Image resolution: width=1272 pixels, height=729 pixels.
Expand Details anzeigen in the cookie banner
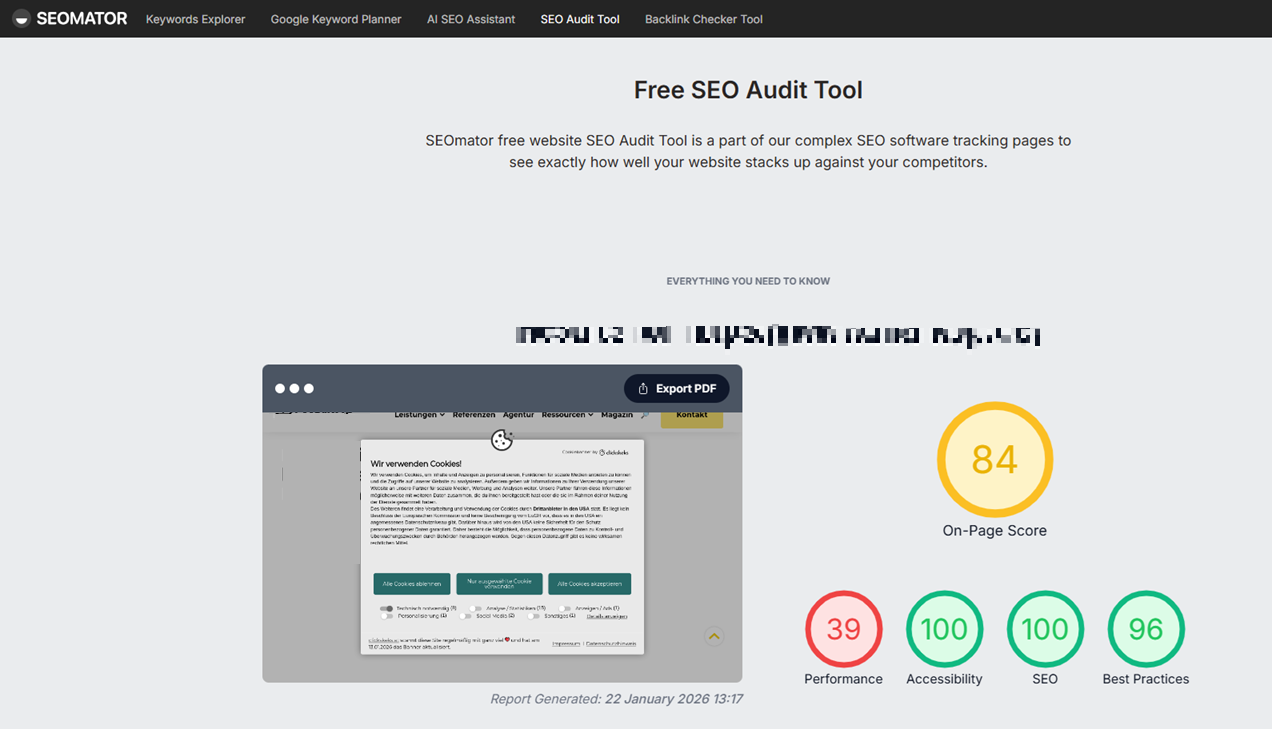(608, 617)
